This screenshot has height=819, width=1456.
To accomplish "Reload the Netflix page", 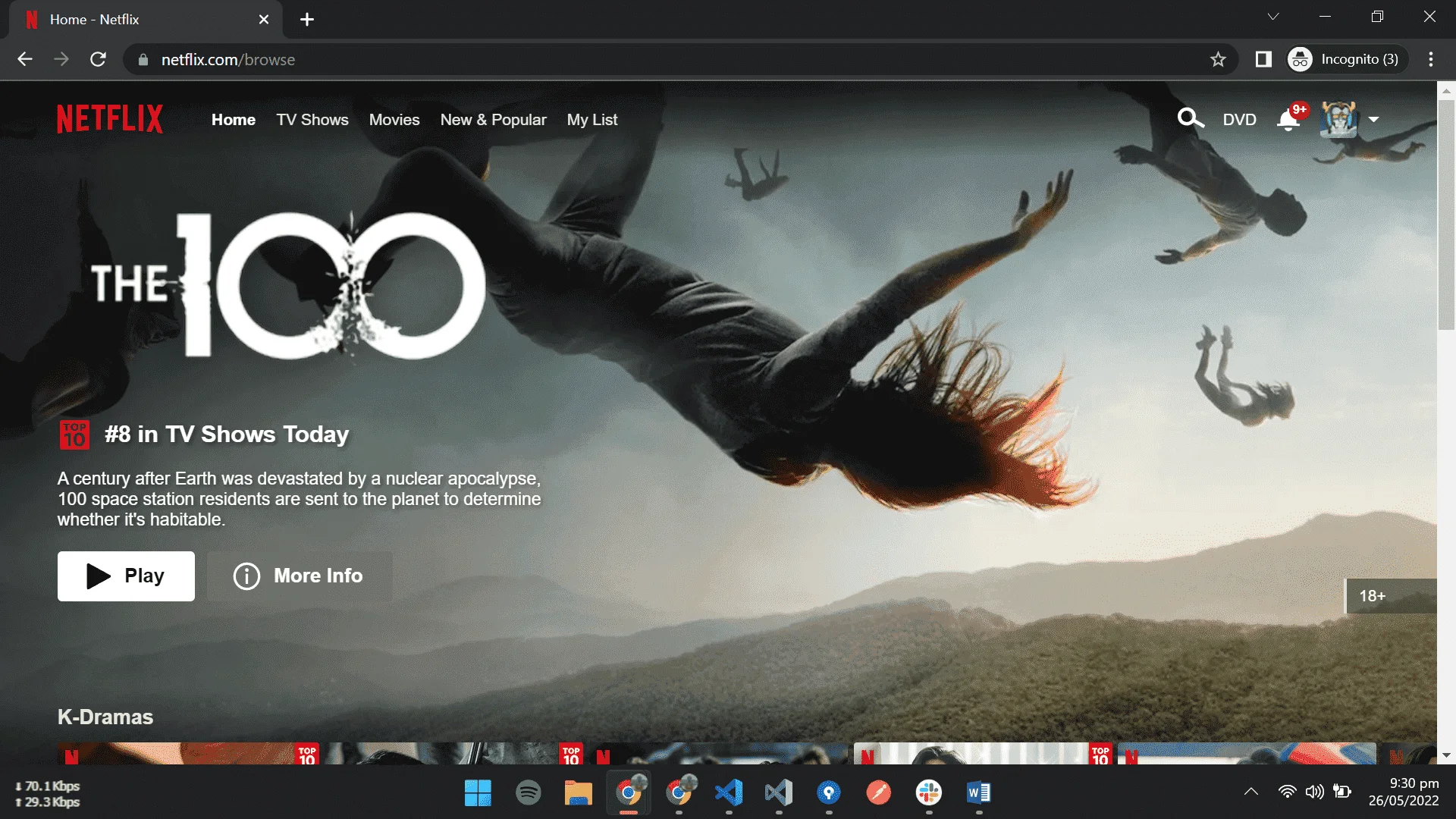I will pos(98,59).
